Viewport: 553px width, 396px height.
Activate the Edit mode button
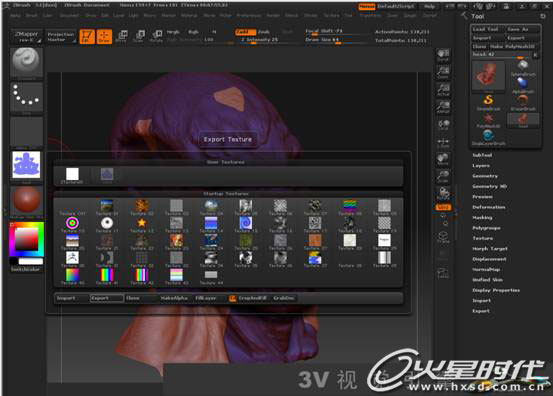(x=87, y=36)
